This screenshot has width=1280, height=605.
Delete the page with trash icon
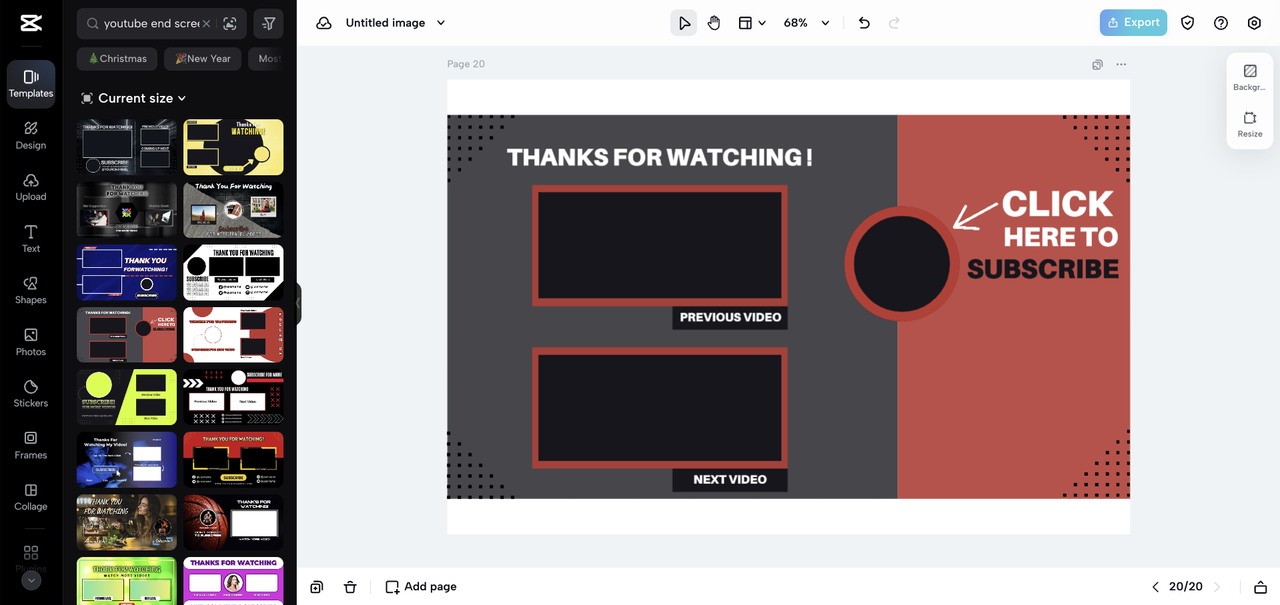coord(350,587)
